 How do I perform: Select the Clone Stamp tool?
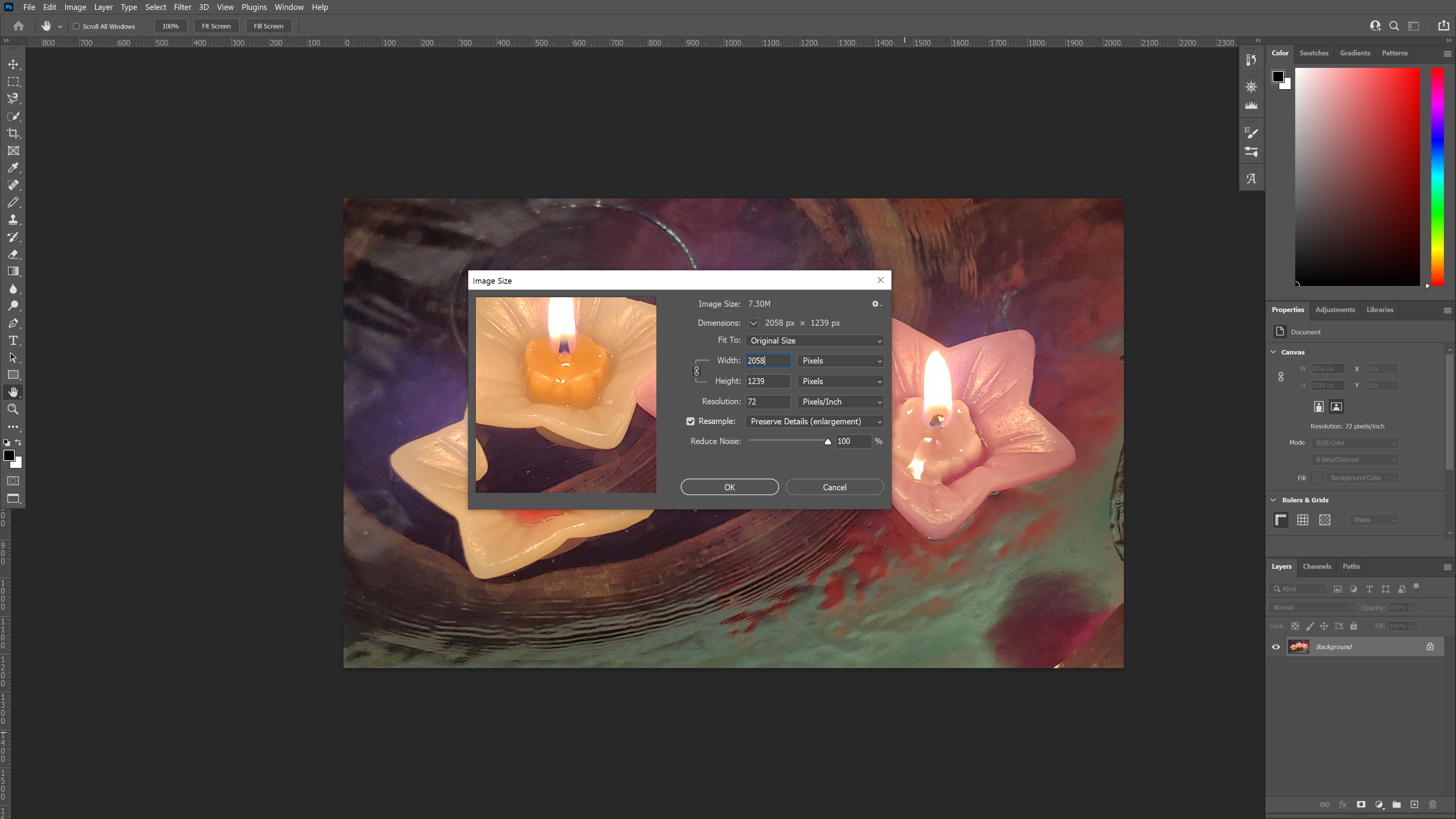13,220
